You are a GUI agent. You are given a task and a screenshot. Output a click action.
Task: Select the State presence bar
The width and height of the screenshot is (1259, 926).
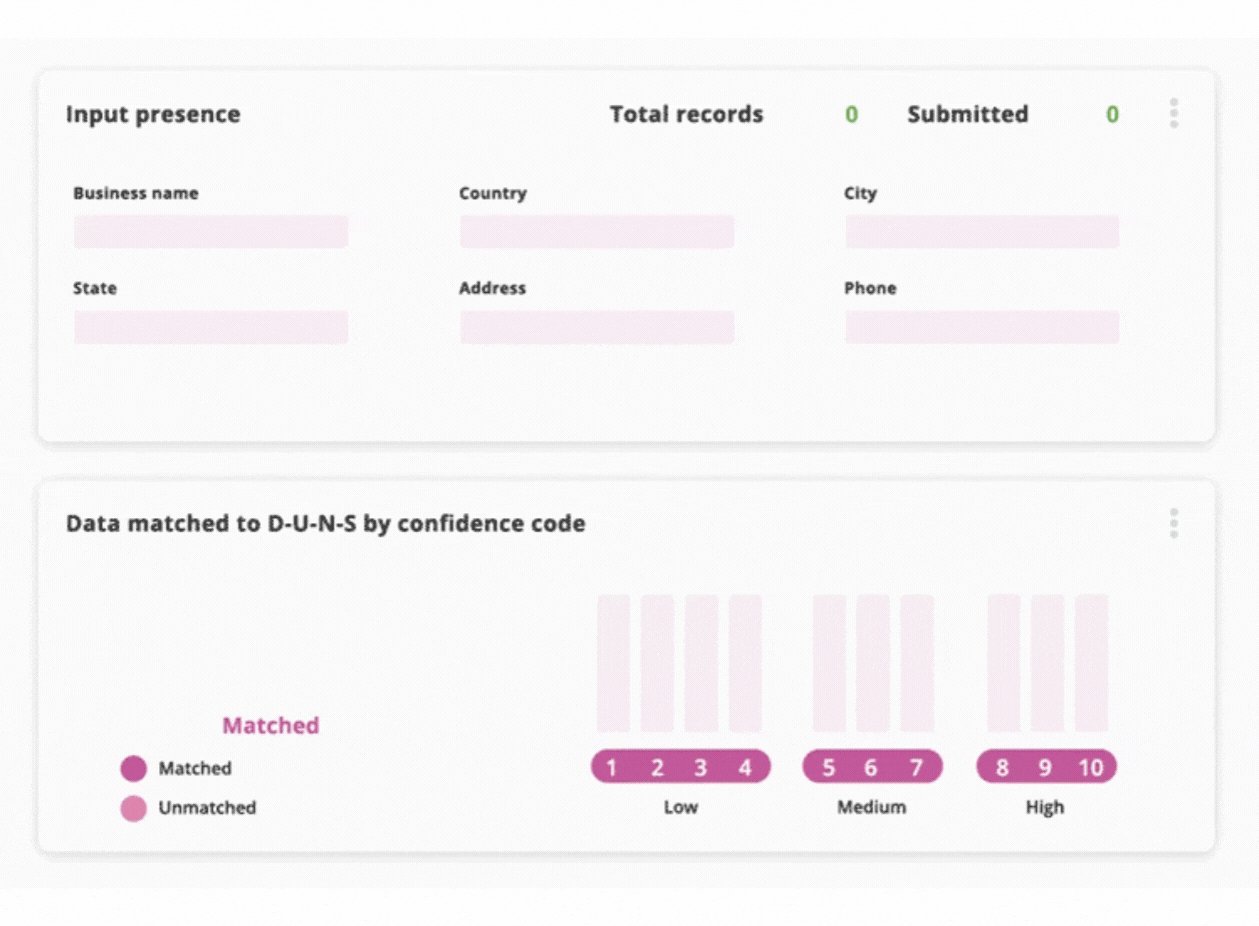(x=211, y=327)
